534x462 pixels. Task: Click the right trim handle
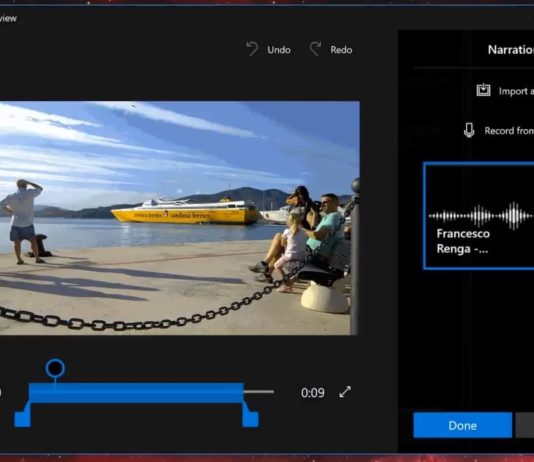[x=250, y=415]
